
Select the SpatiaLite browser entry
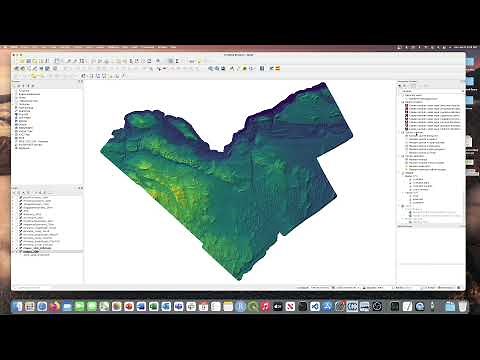pyautogui.click(x=23, y=111)
